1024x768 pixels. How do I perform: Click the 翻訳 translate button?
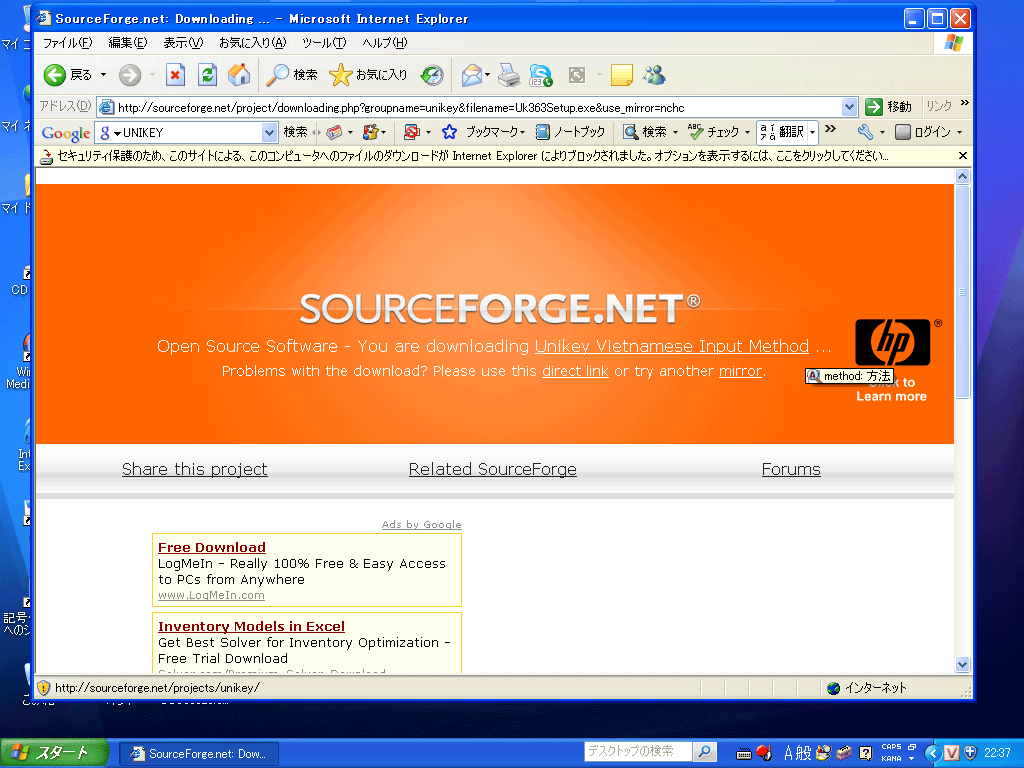[x=782, y=132]
